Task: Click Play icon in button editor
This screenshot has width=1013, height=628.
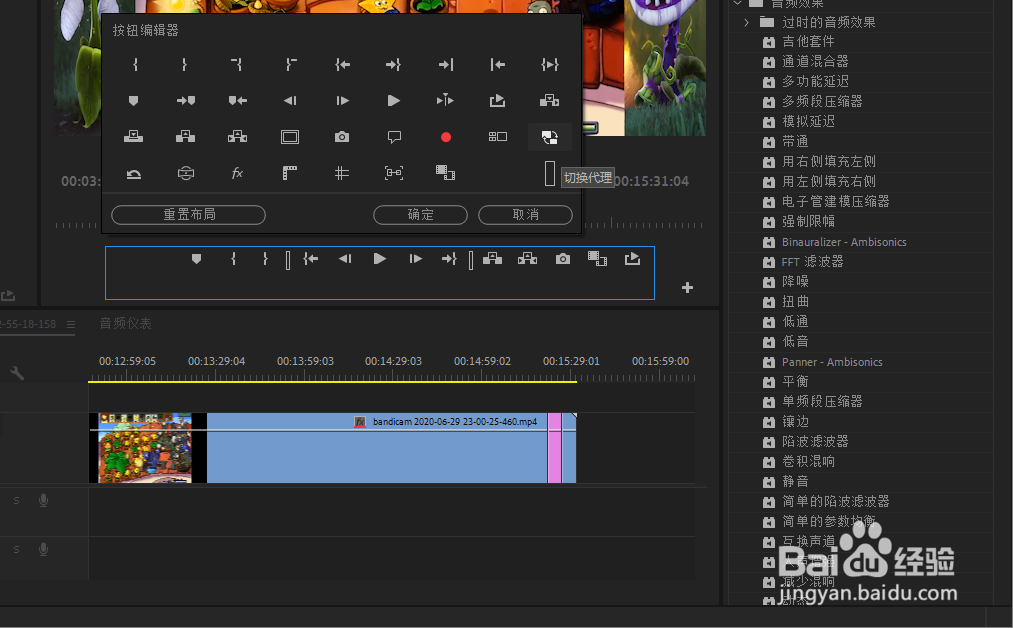Action: pos(393,101)
